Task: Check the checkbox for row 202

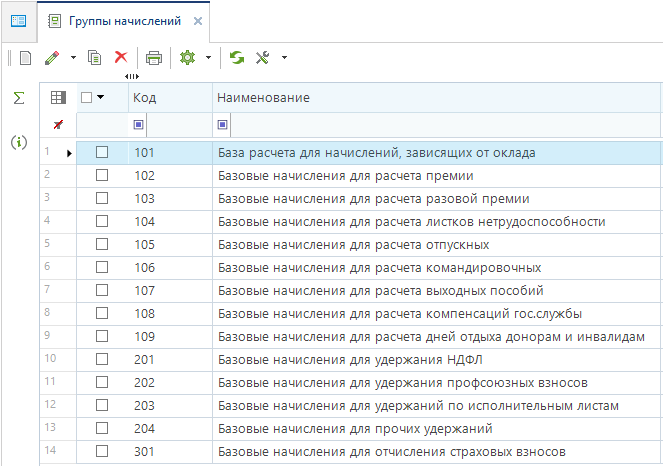Action: click(x=102, y=382)
